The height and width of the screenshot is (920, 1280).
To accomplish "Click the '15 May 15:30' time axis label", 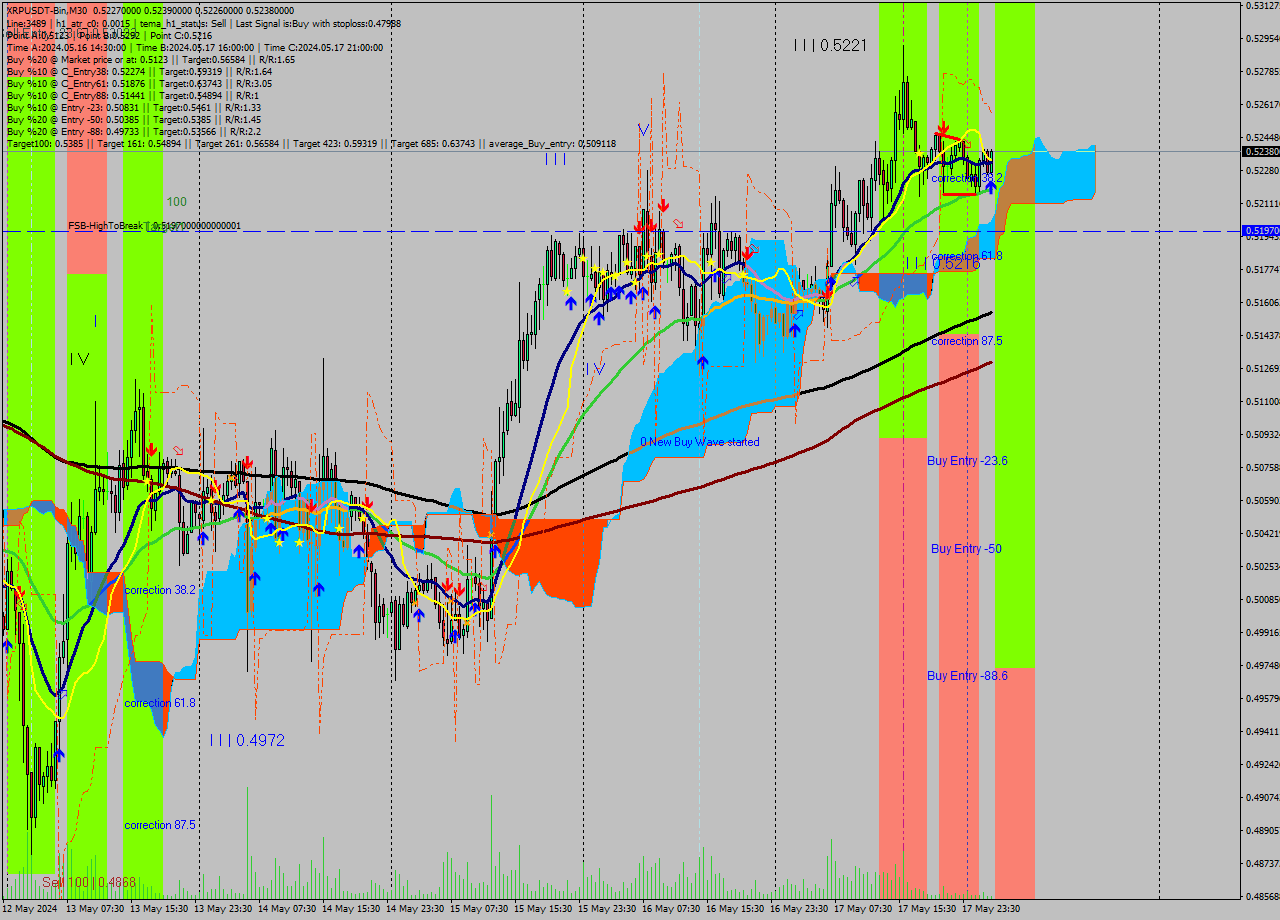I will [x=543, y=909].
